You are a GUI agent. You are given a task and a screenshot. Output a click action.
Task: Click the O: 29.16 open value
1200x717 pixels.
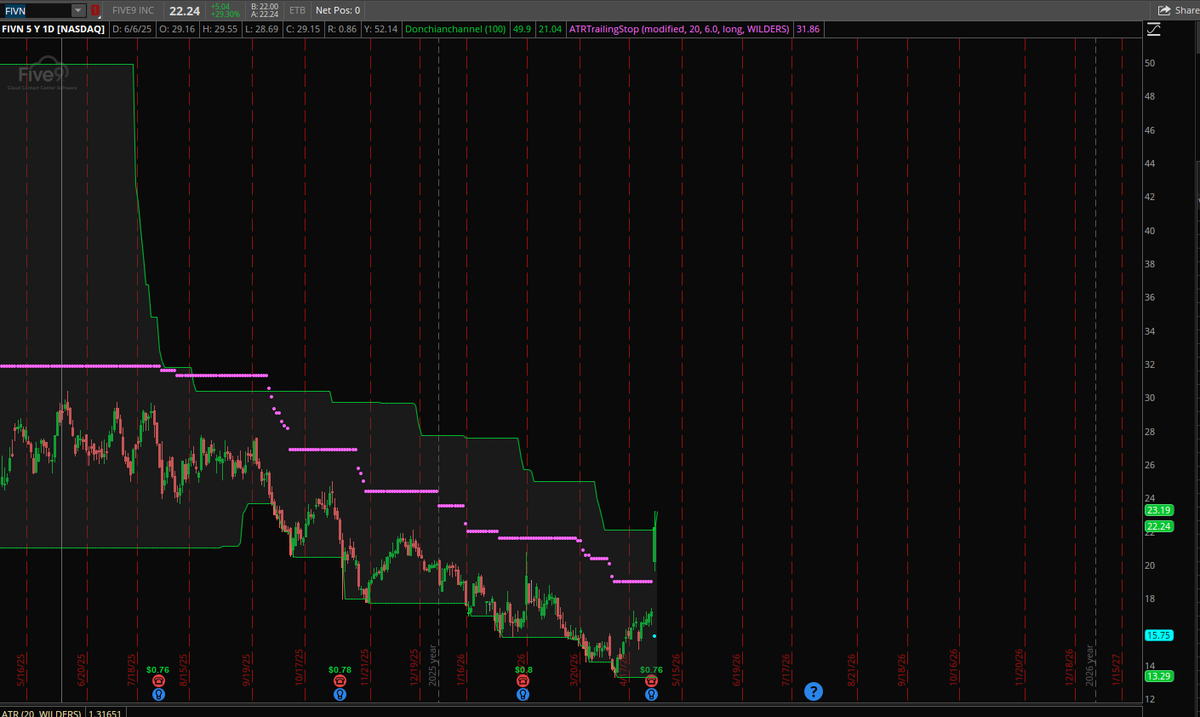(180, 29)
